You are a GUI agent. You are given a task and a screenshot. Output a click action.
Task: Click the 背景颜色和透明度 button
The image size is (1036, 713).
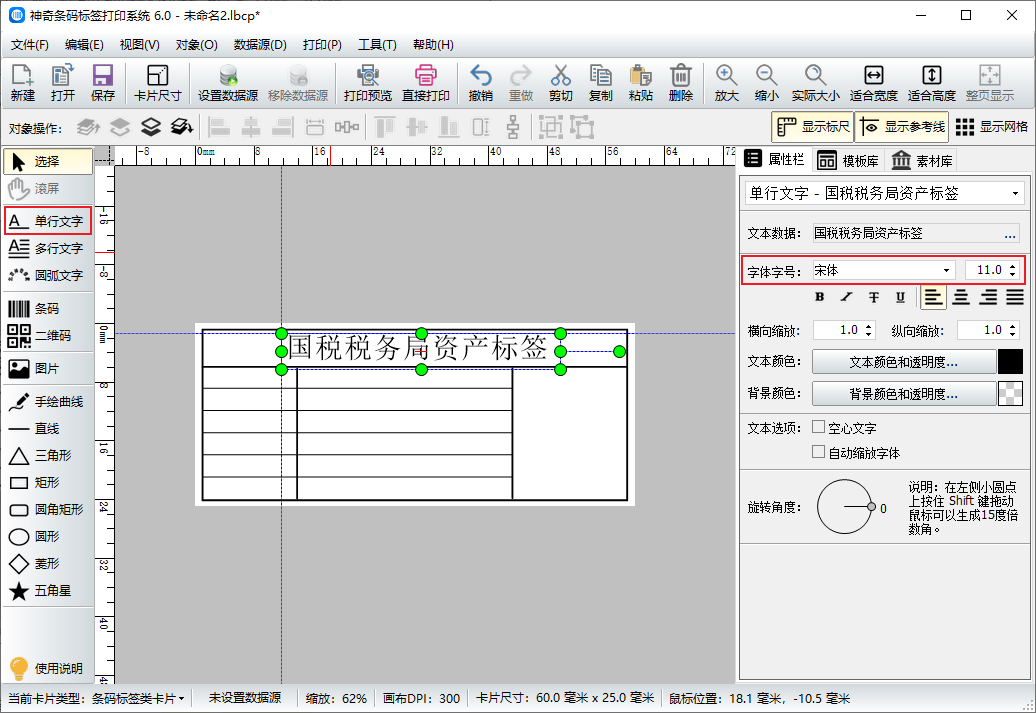coord(903,394)
